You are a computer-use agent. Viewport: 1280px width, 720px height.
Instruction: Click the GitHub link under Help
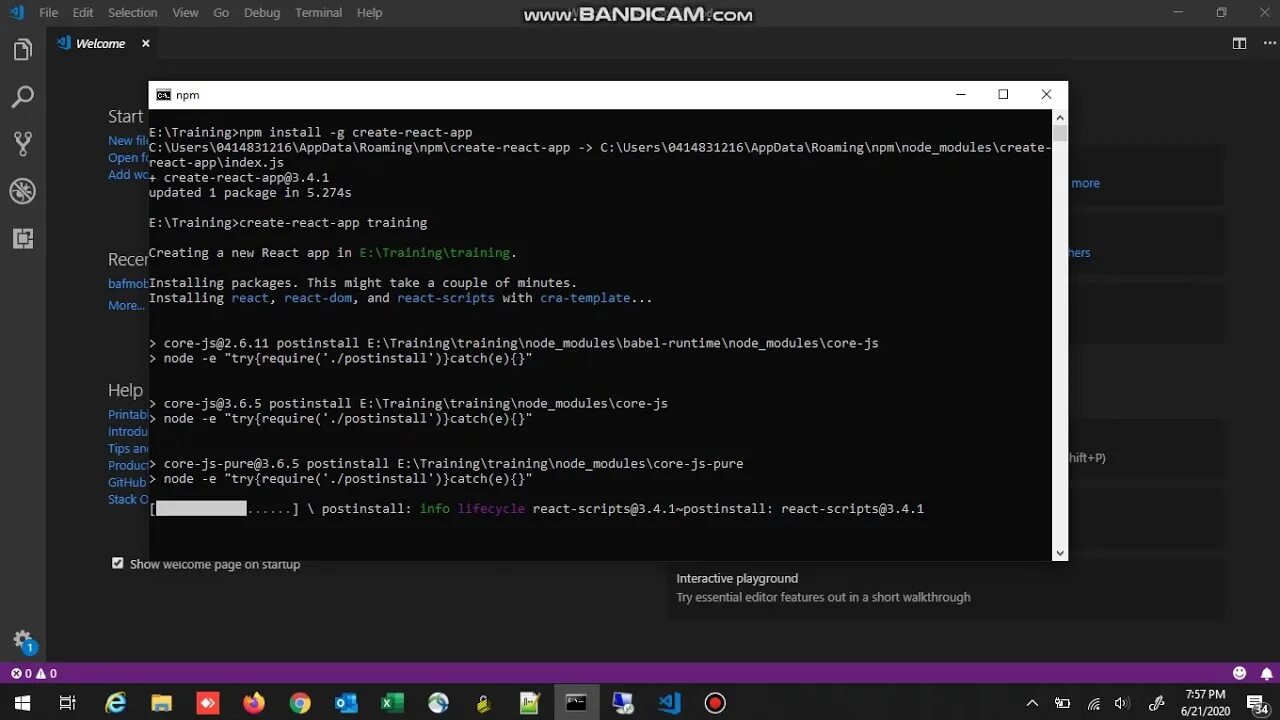tap(128, 482)
